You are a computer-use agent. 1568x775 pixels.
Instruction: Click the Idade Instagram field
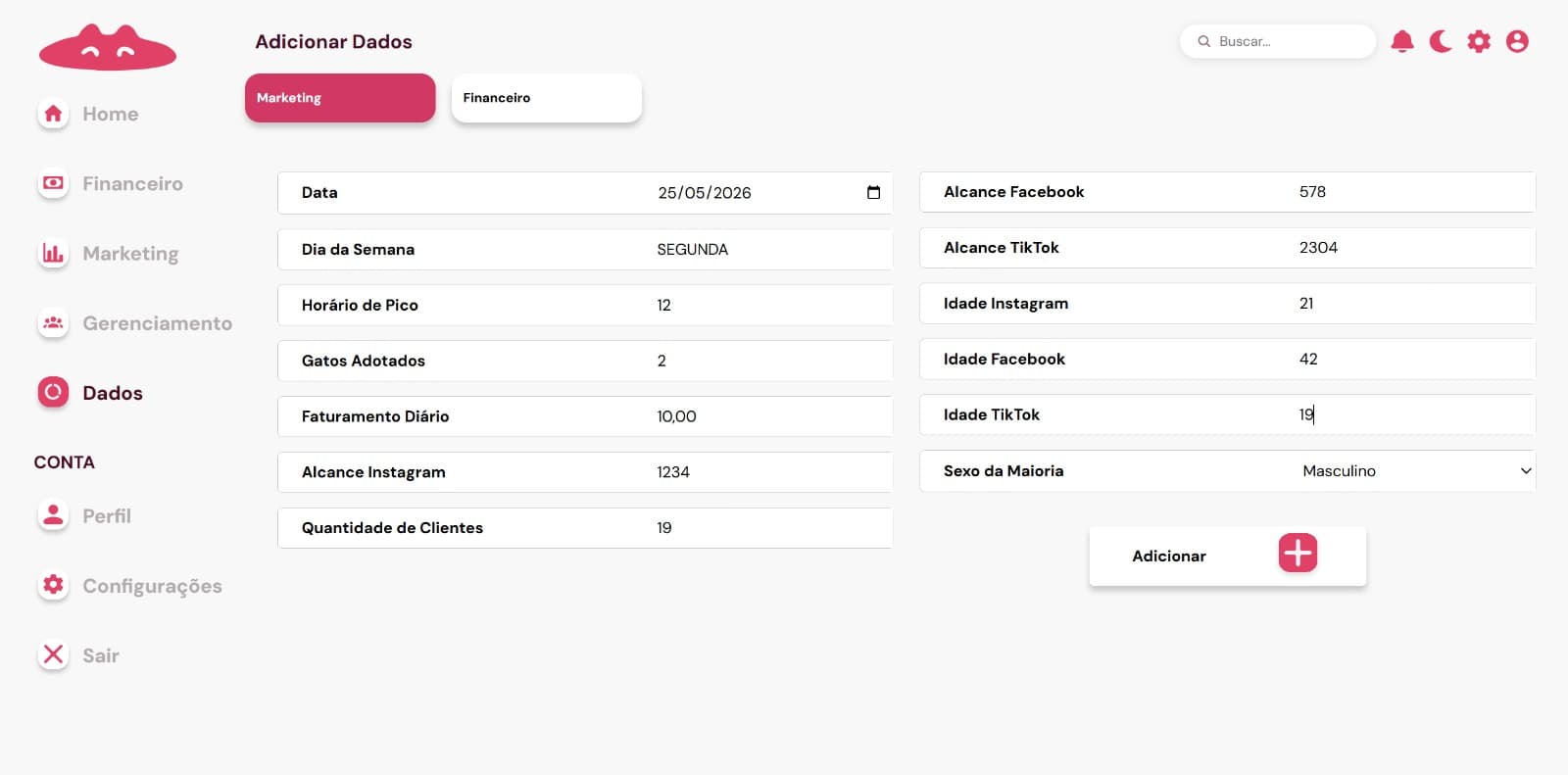click(x=1228, y=304)
